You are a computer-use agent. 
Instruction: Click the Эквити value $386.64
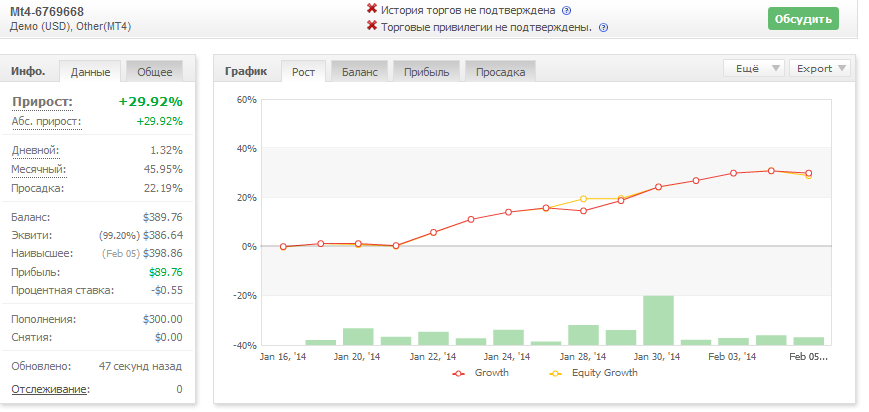coord(162,236)
